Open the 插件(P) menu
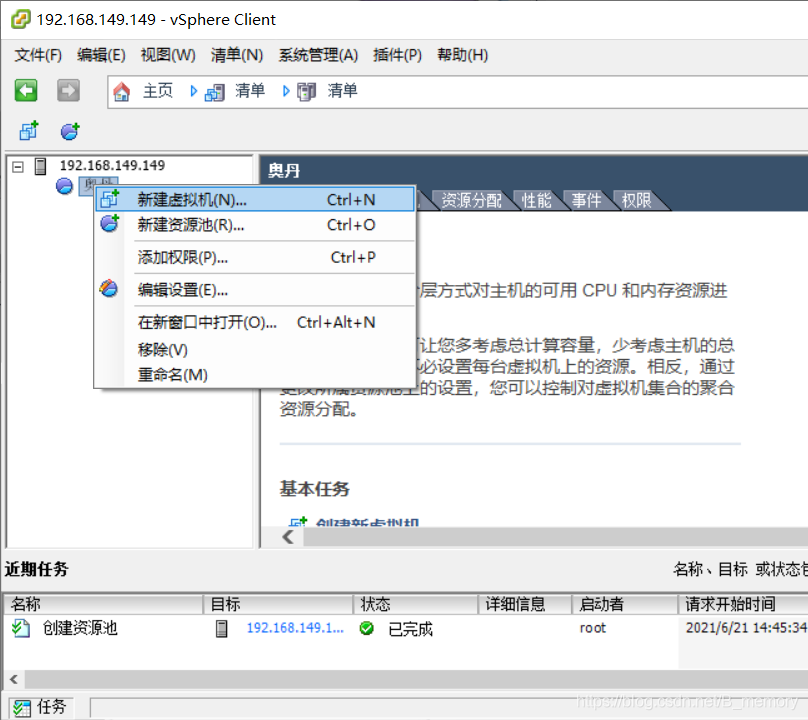Image resolution: width=808 pixels, height=720 pixels. (397, 55)
